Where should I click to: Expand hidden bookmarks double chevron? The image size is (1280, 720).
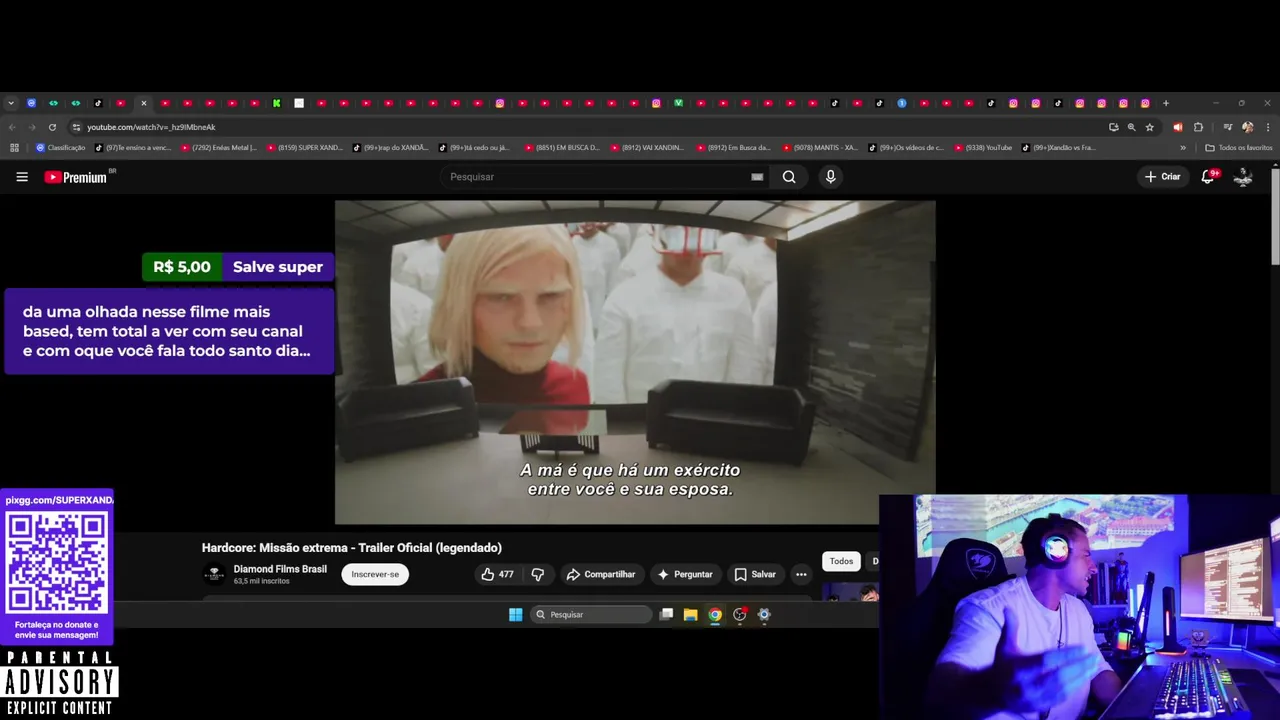pos(1183,147)
